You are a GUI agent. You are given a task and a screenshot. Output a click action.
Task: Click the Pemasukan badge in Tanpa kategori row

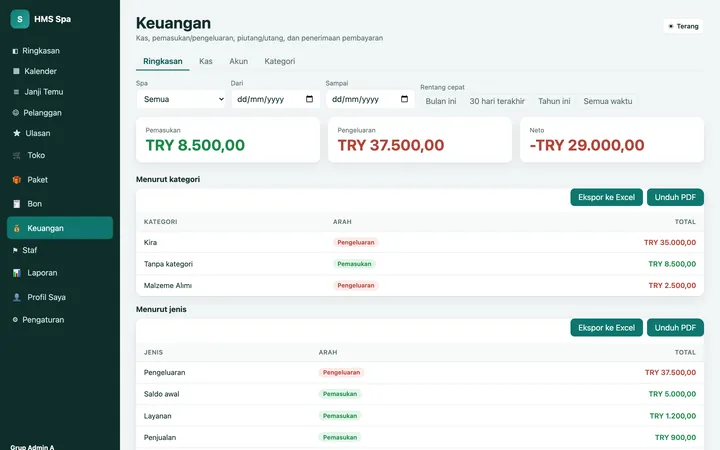(x=354, y=264)
